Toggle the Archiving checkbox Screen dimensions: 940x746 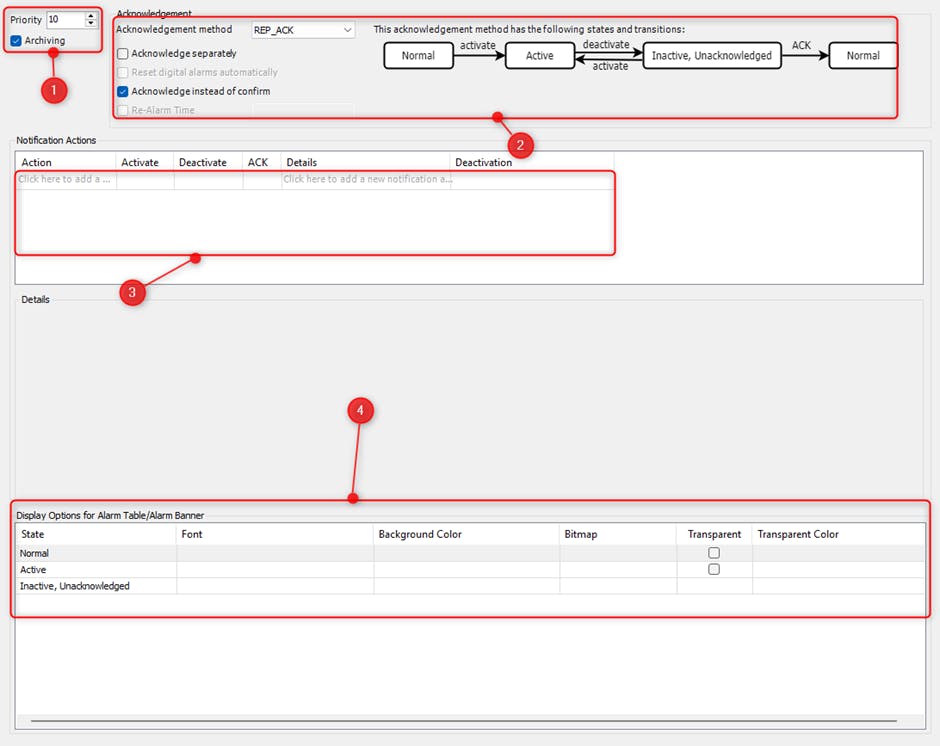(16, 41)
